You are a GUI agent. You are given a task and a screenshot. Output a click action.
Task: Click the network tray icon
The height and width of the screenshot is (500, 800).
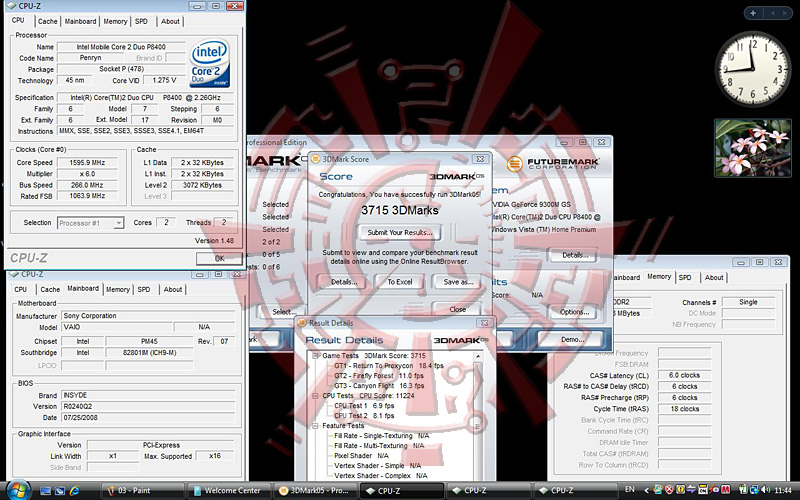(x=754, y=490)
